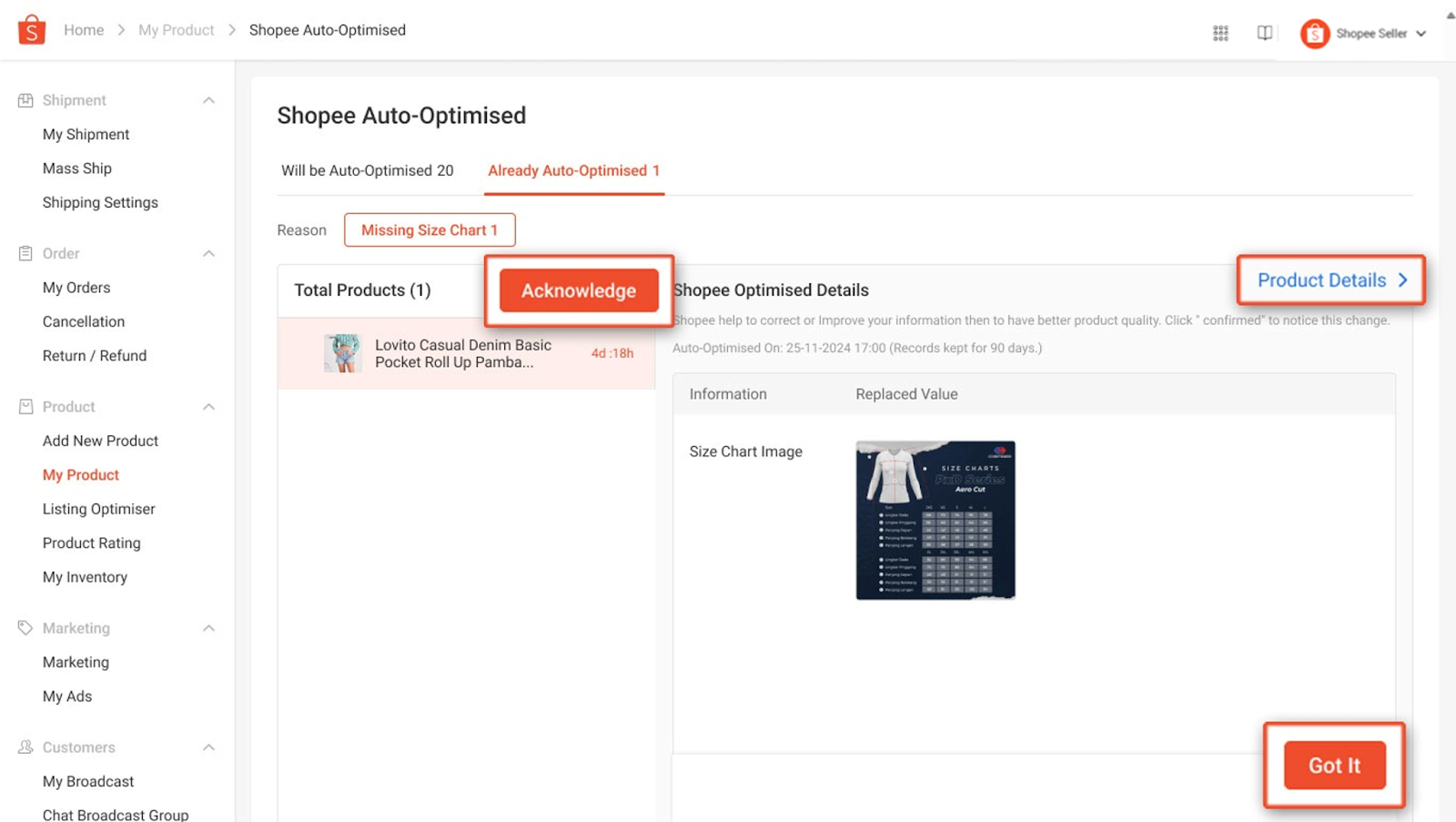The image size is (1456, 822).
Task: Open Mass Ship in sidebar
Action: [x=76, y=168]
